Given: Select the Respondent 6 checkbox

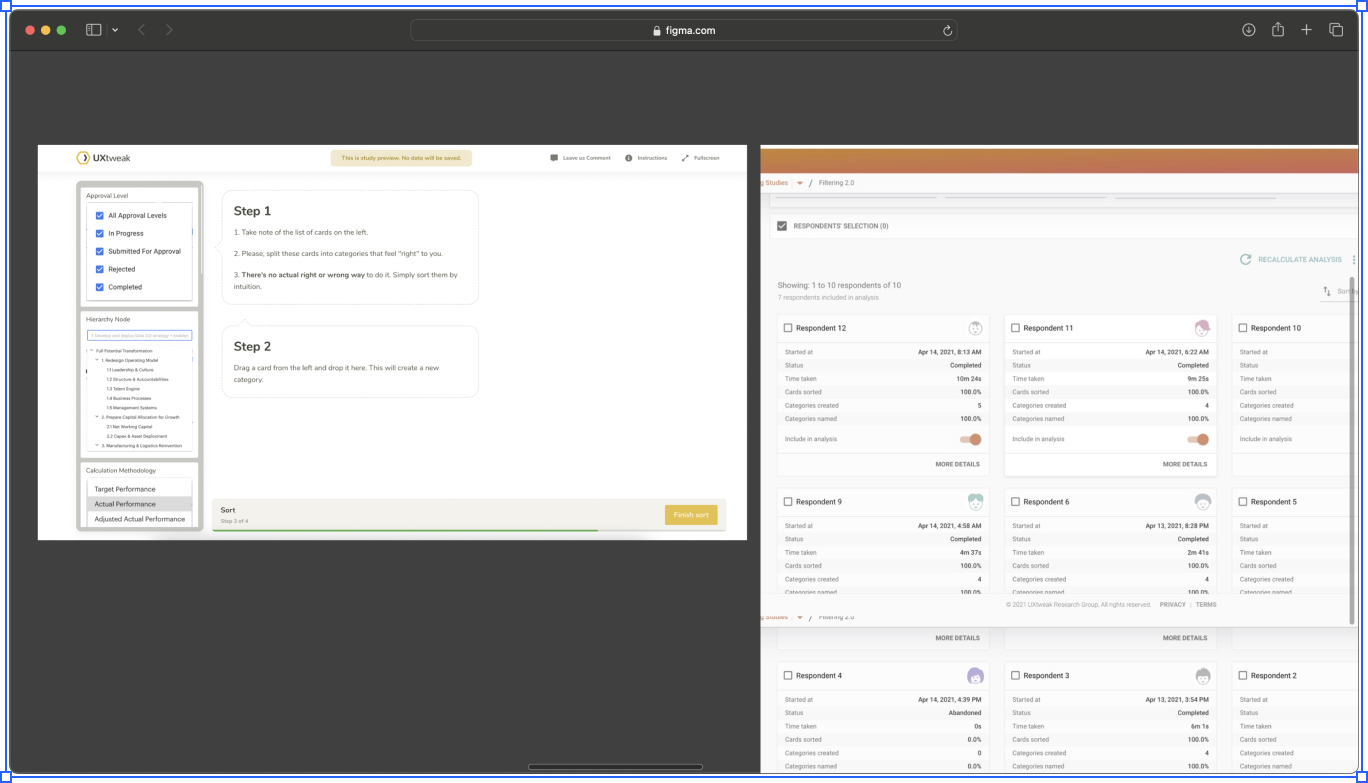Looking at the screenshot, I should click(x=1015, y=502).
